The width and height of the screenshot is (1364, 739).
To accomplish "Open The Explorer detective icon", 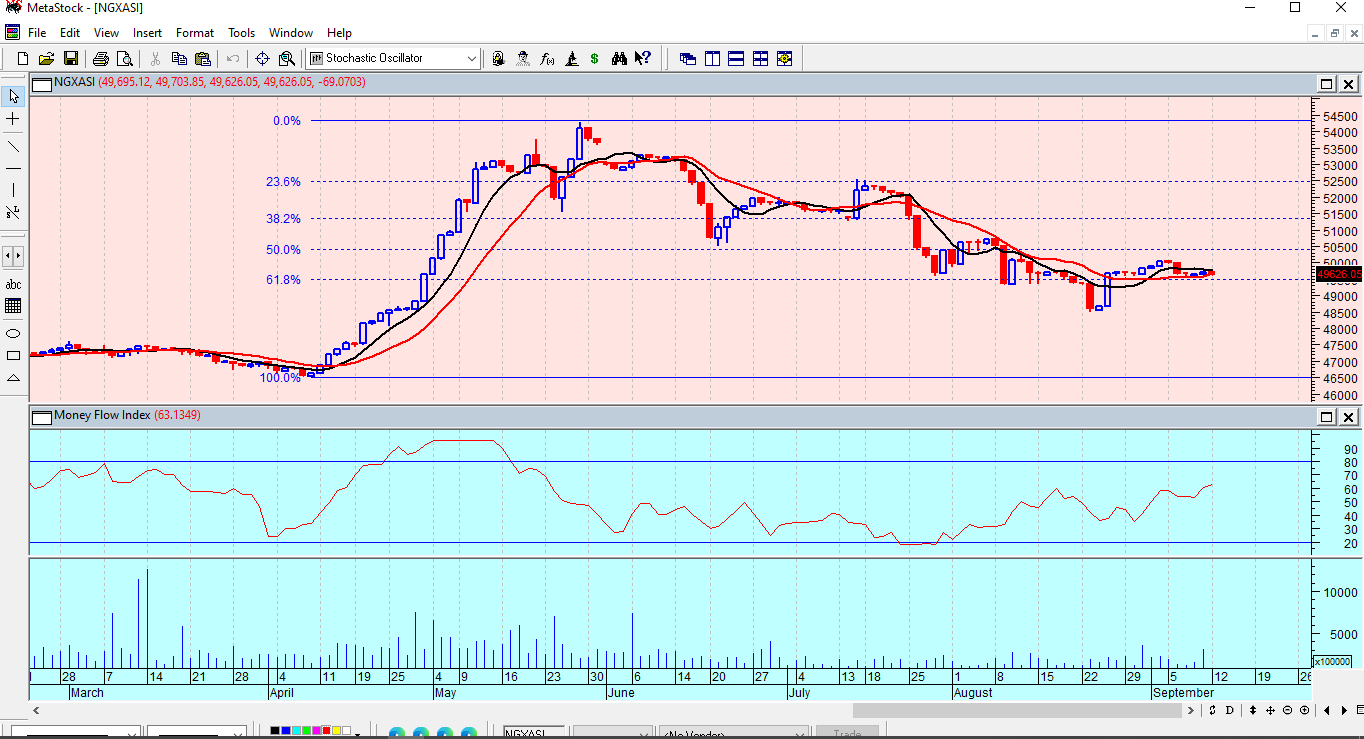I will coord(522,58).
